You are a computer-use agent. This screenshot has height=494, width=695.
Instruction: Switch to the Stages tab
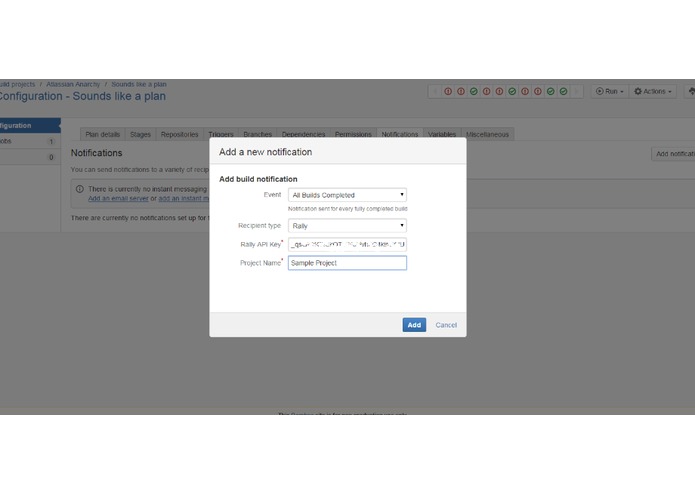tap(141, 134)
